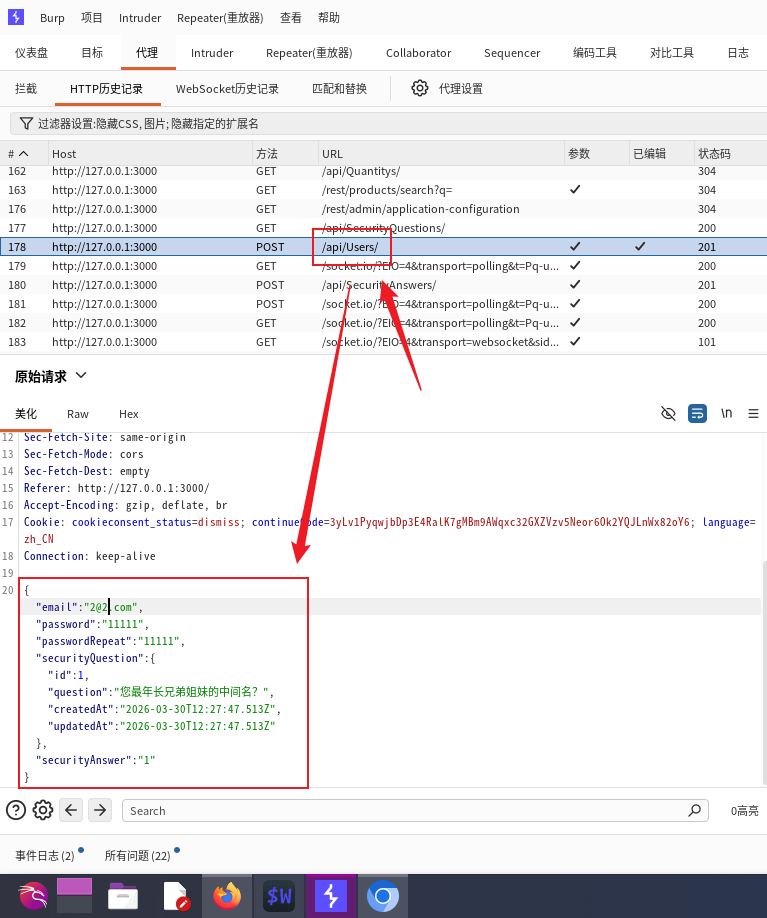Open search settings gear icon
The height and width of the screenshot is (918, 767).
[x=43, y=810]
